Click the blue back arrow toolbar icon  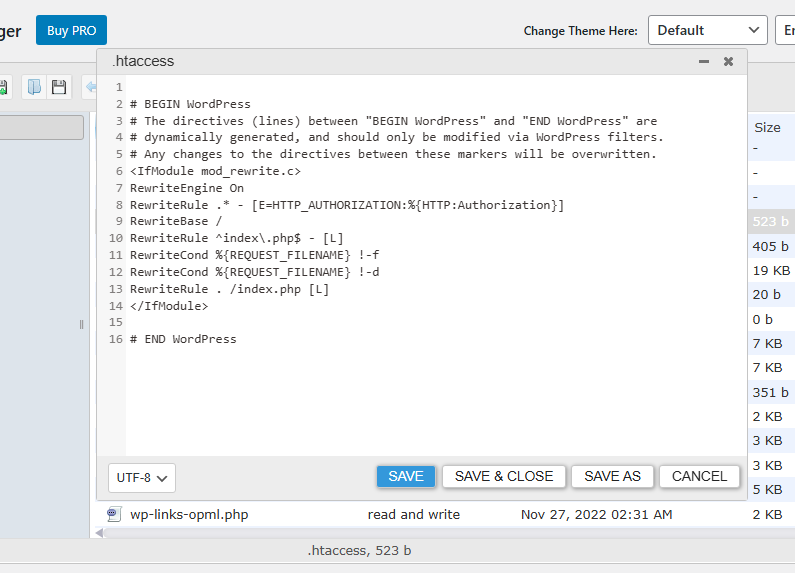91,87
